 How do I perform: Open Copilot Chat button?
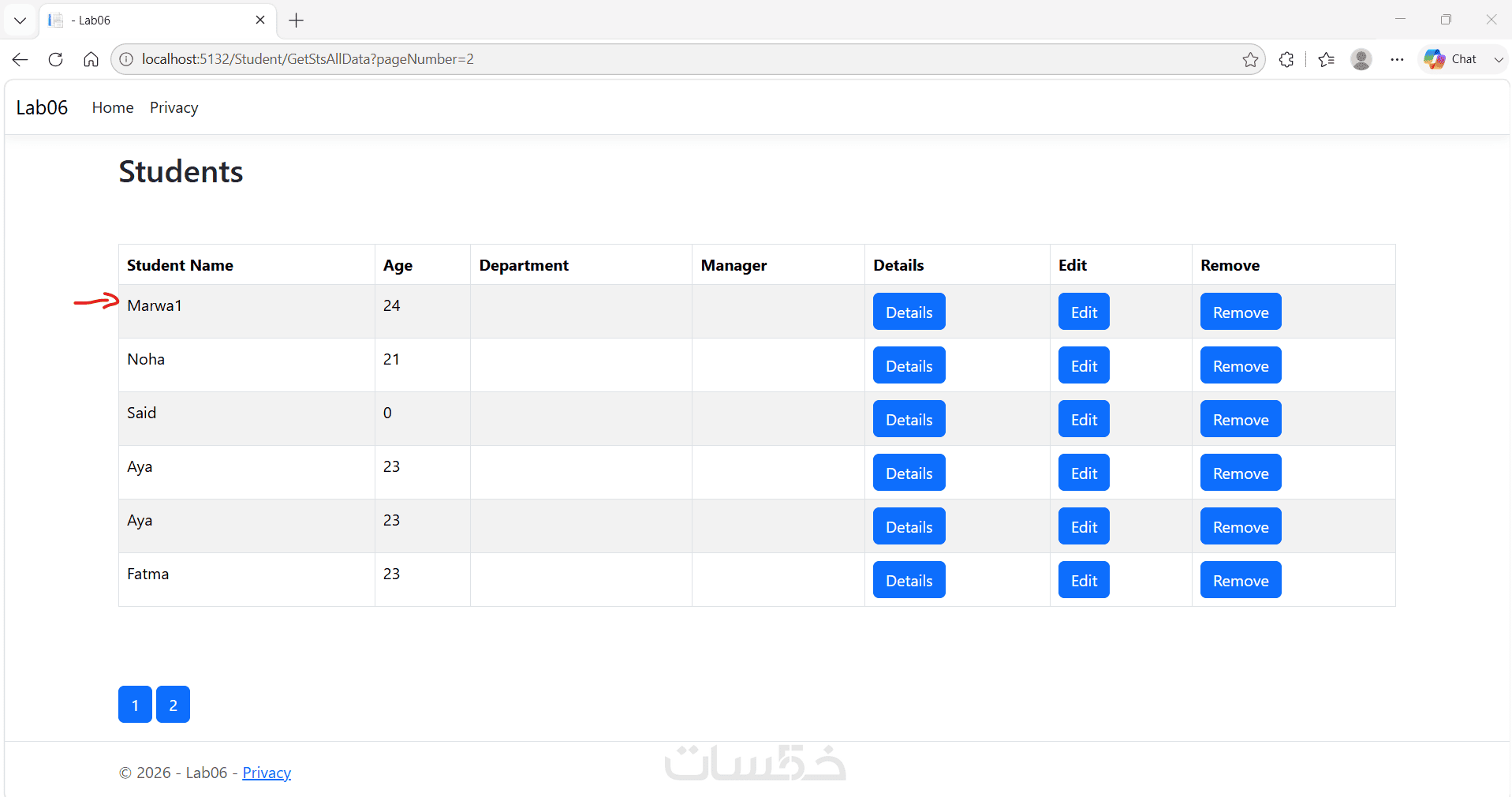(1451, 59)
